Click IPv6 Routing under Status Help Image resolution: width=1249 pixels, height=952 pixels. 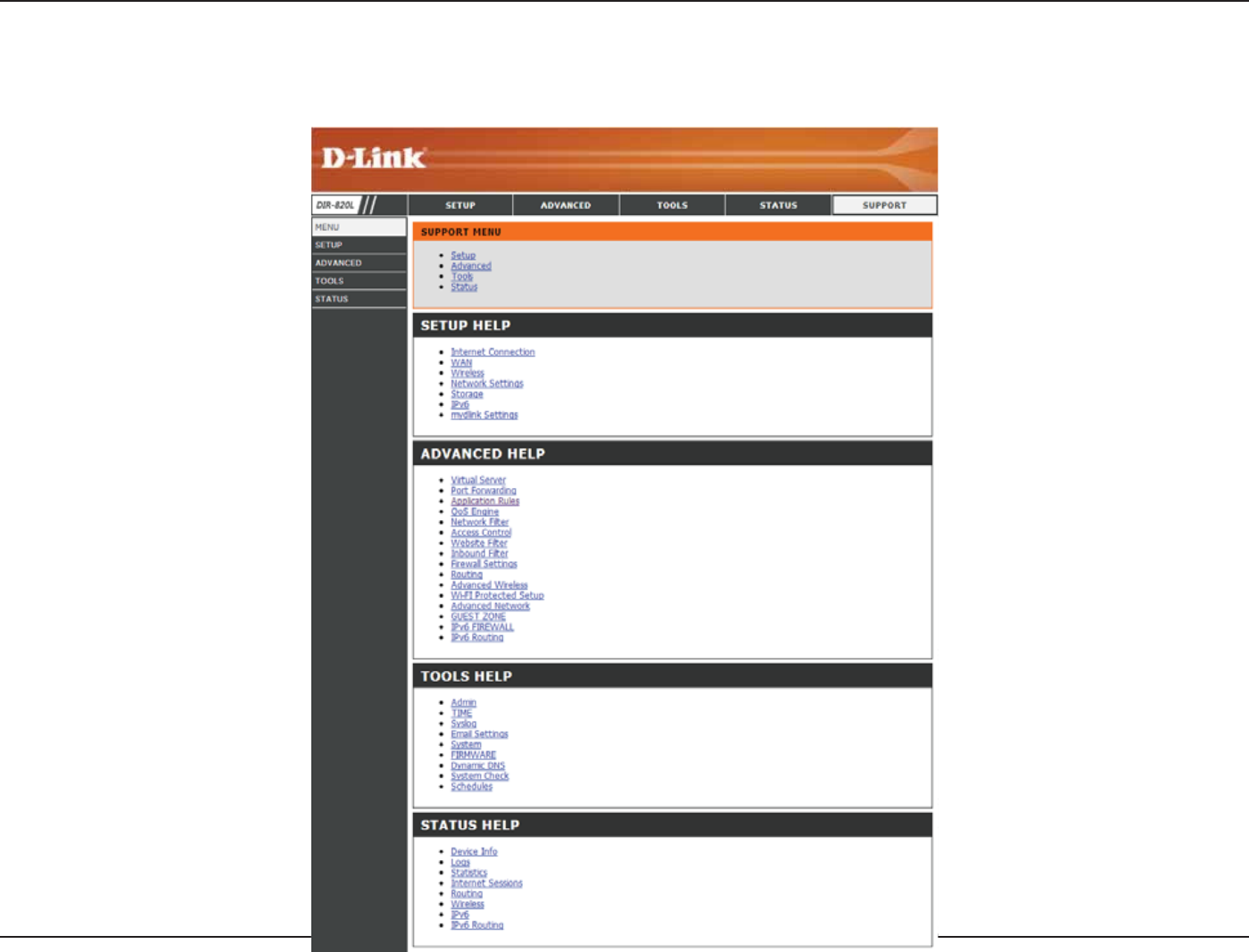point(477,925)
